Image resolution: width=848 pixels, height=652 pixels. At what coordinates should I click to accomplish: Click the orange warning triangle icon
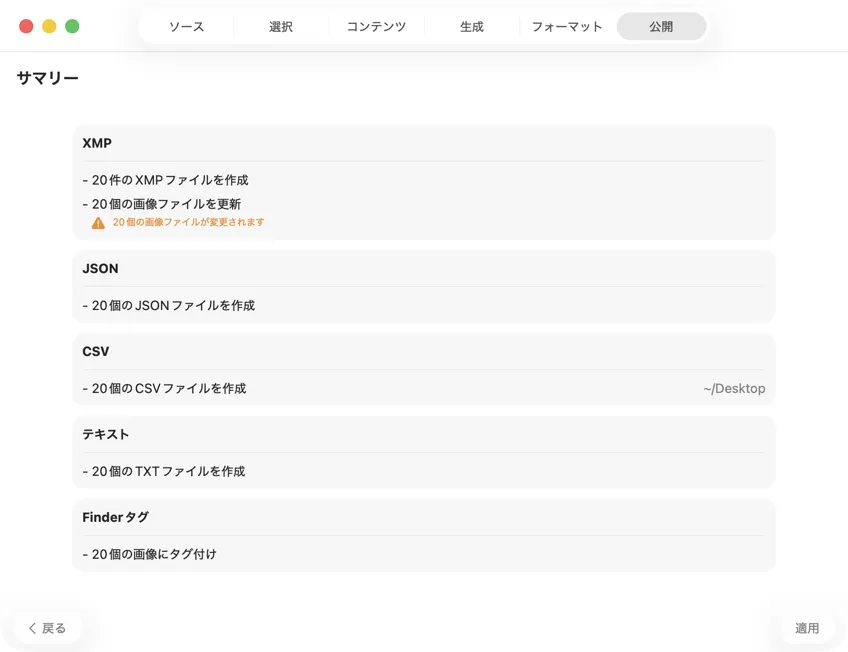[x=98, y=223]
